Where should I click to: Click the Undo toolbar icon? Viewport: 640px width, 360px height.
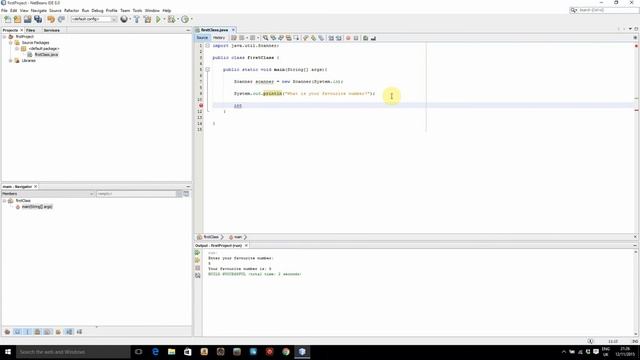point(51,19)
